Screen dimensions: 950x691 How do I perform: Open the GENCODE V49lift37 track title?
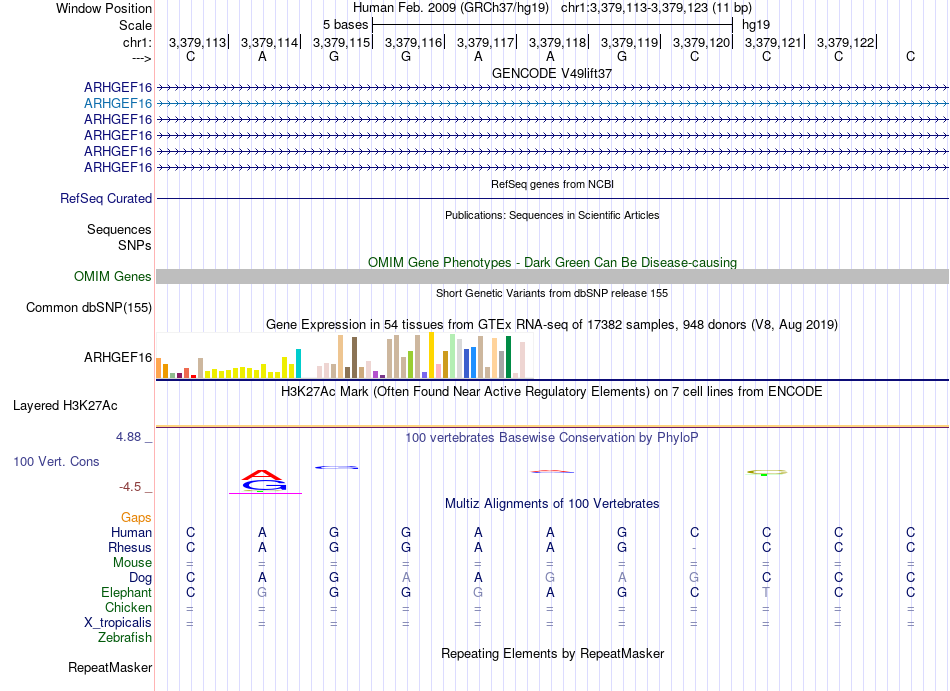point(552,73)
